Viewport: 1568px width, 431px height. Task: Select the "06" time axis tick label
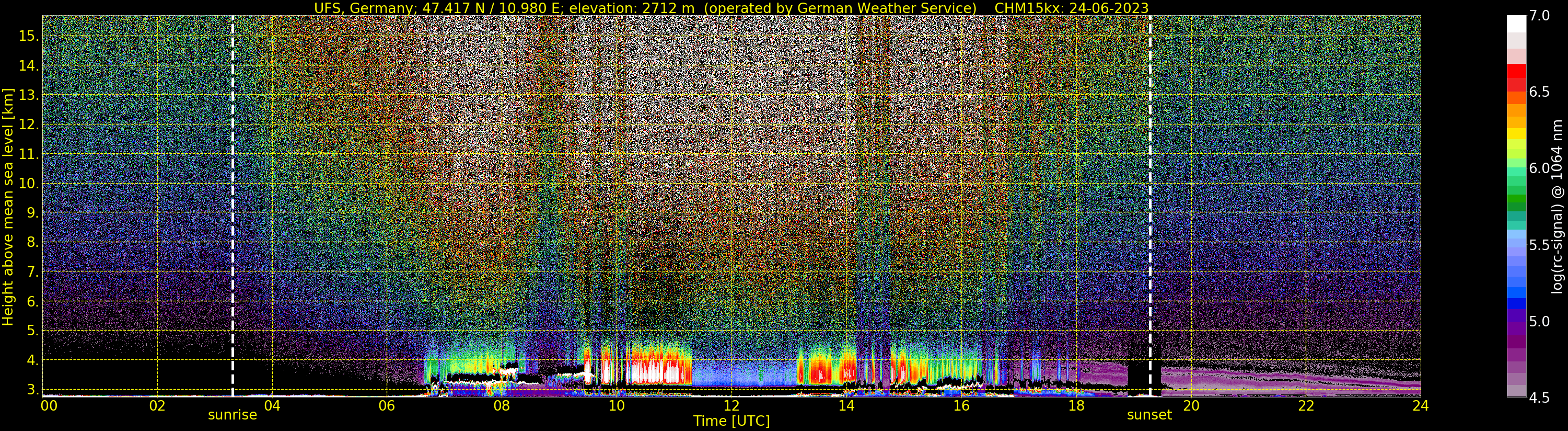[x=387, y=406]
